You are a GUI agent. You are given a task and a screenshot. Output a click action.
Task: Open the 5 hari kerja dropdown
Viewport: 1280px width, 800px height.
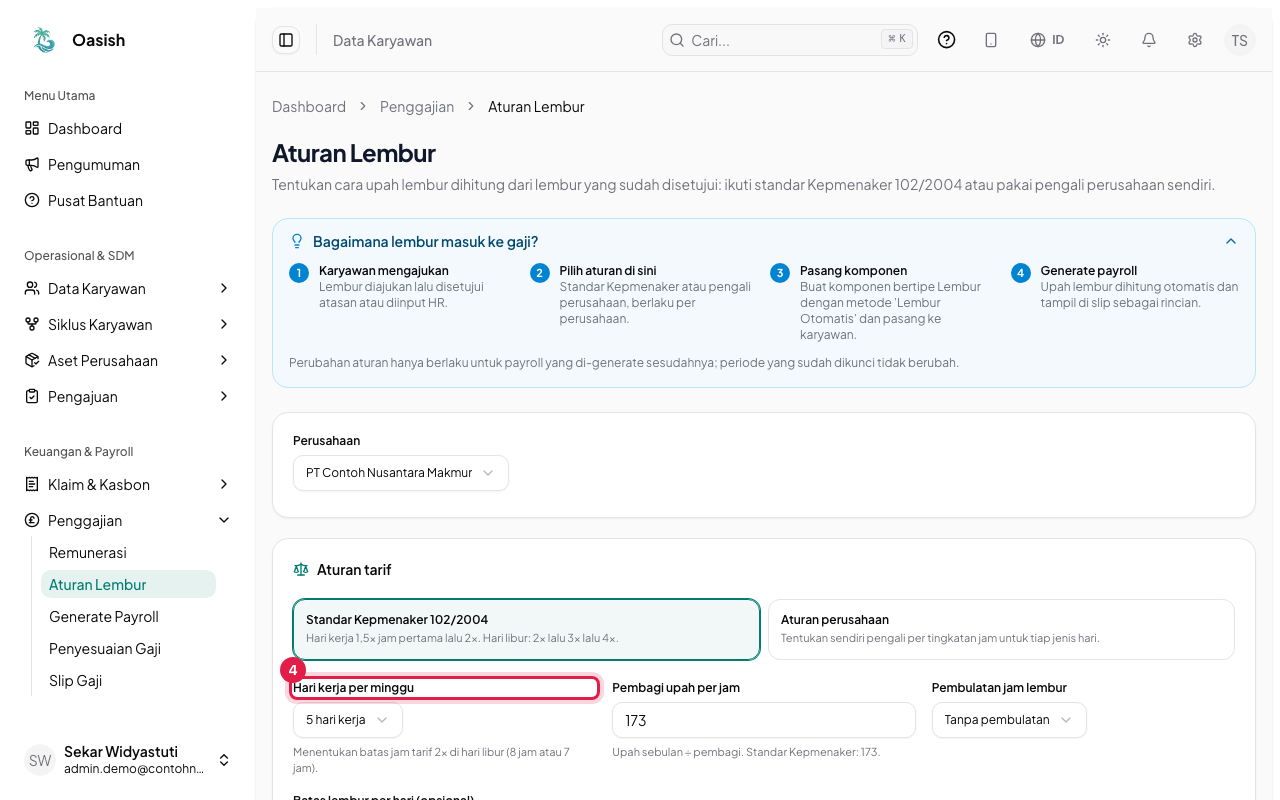[347, 720]
